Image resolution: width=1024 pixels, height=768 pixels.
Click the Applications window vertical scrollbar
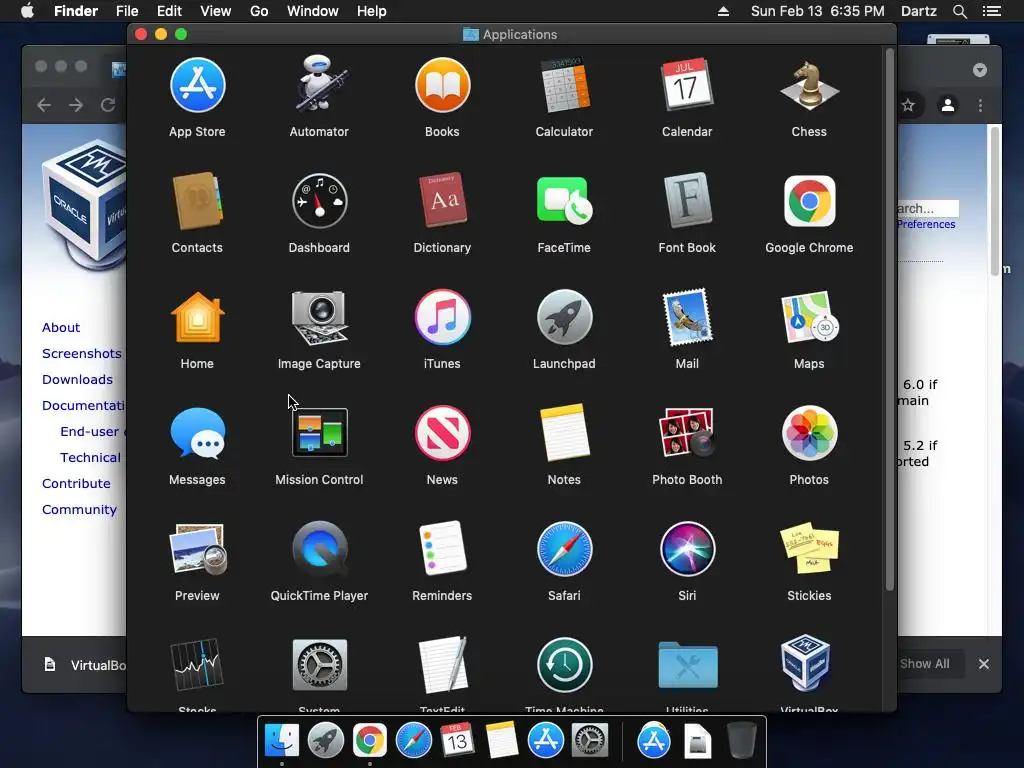click(x=889, y=320)
